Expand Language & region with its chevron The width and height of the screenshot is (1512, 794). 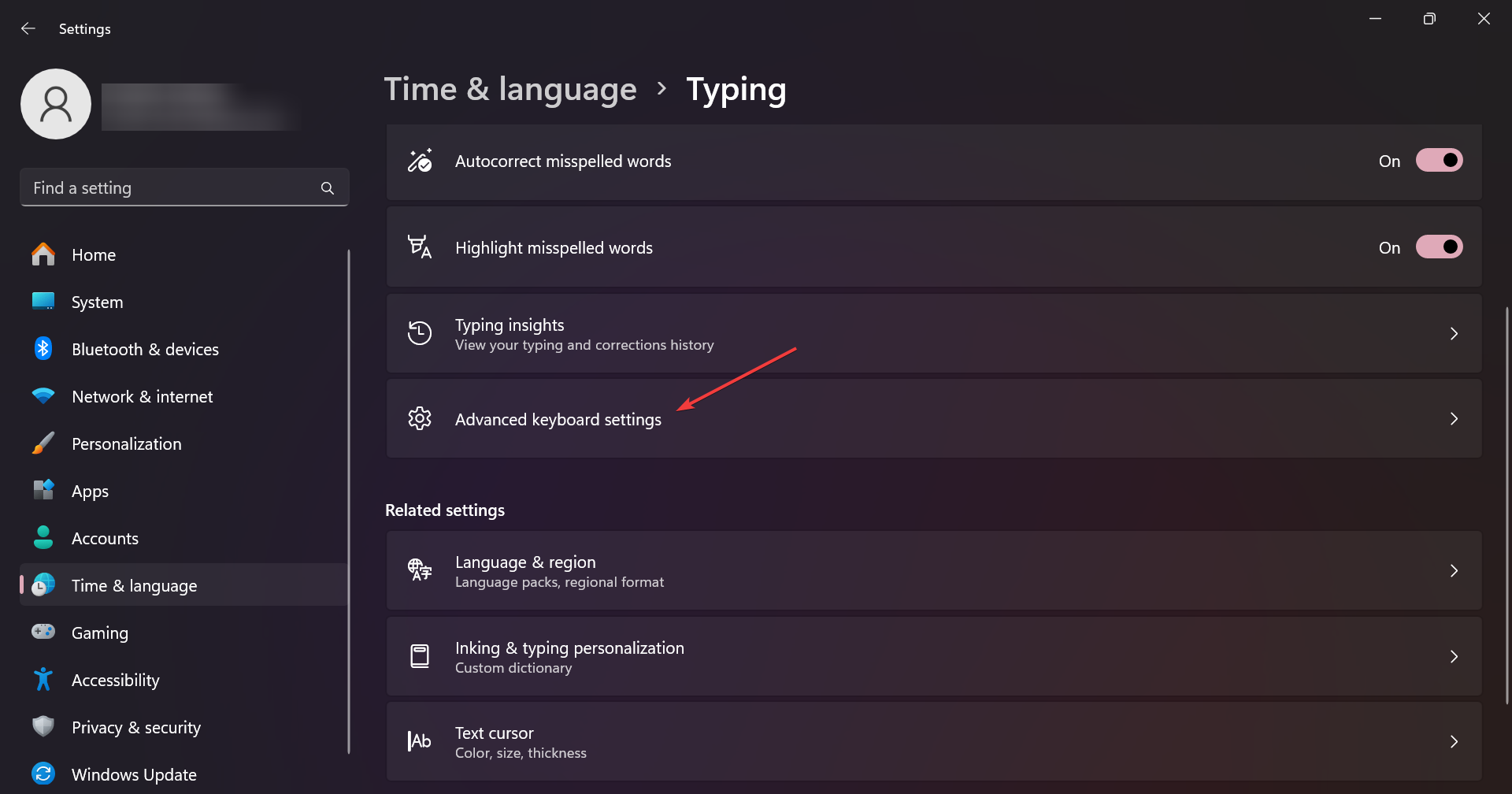click(x=1454, y=570)
